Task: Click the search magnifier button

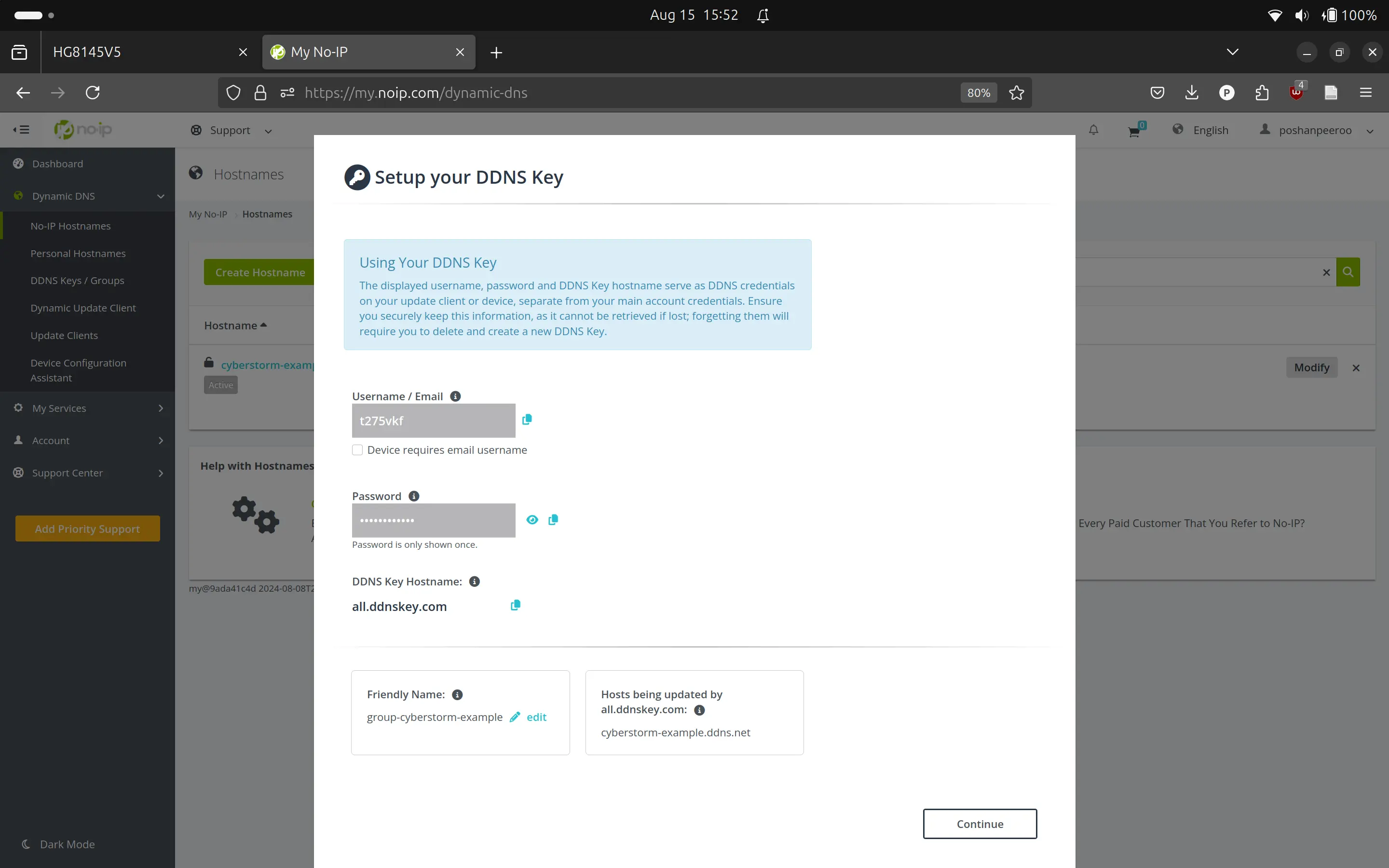Action: click(1348, 272)
